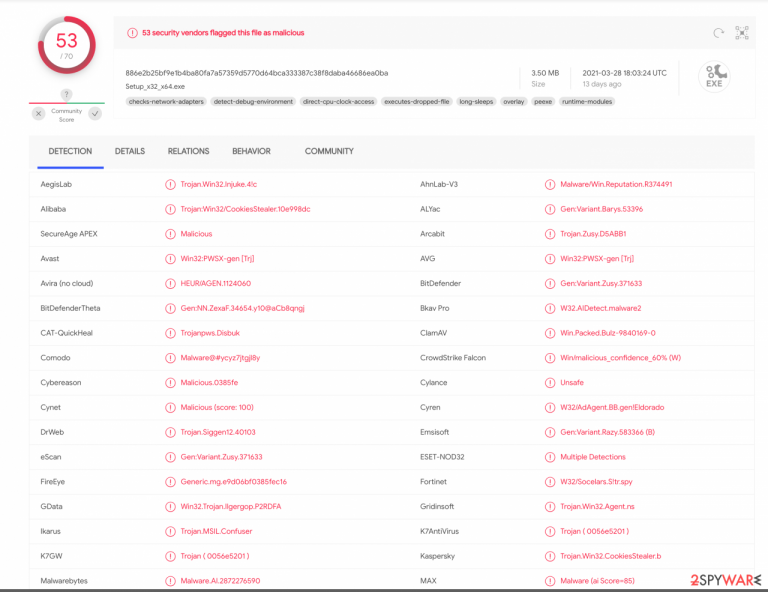Click the executes-dropped-file tag
Viewport: 768px width, 592px height.
[x=417, y=102]
